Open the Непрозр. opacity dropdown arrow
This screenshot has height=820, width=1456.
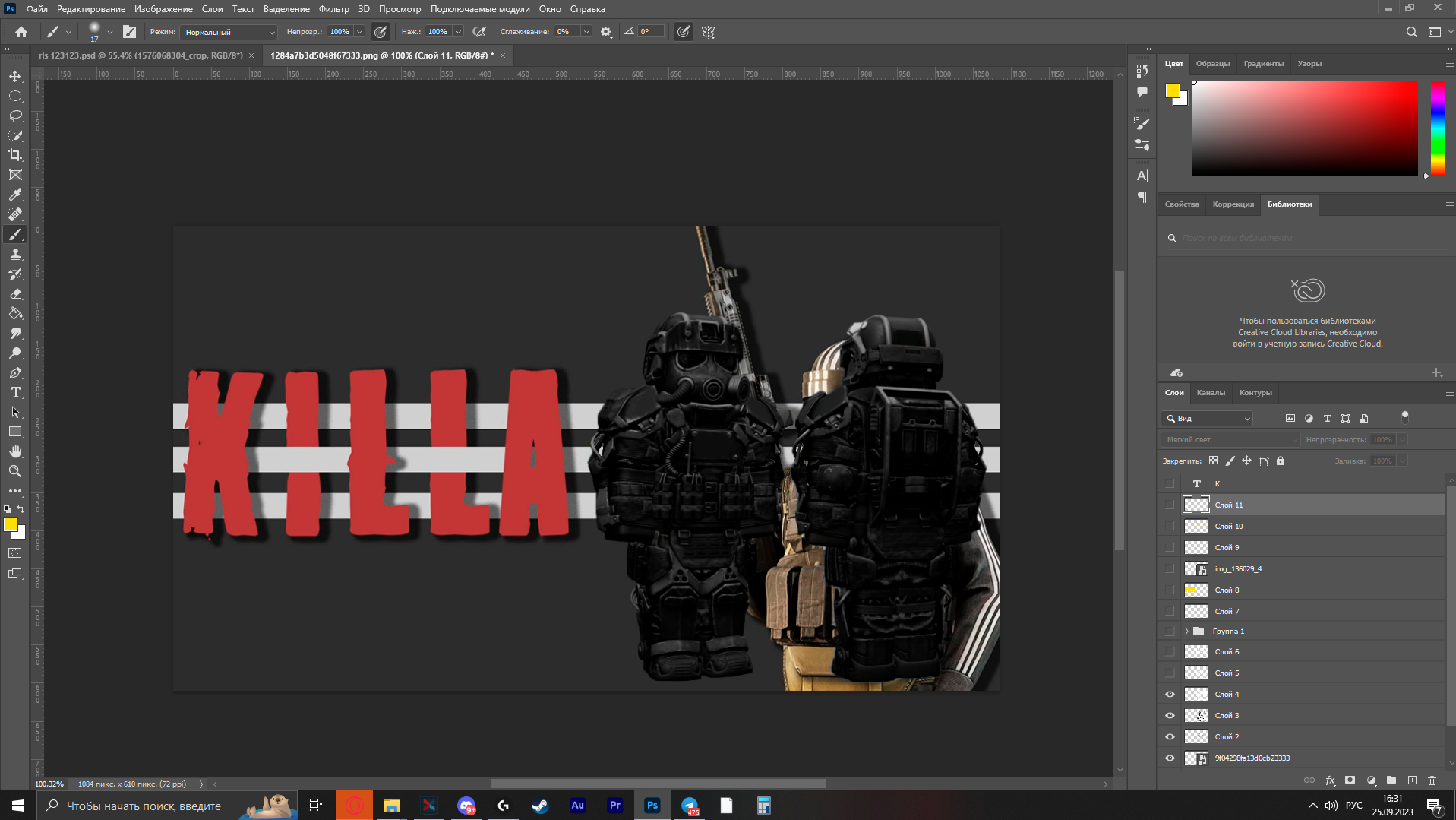click(359, 32)
